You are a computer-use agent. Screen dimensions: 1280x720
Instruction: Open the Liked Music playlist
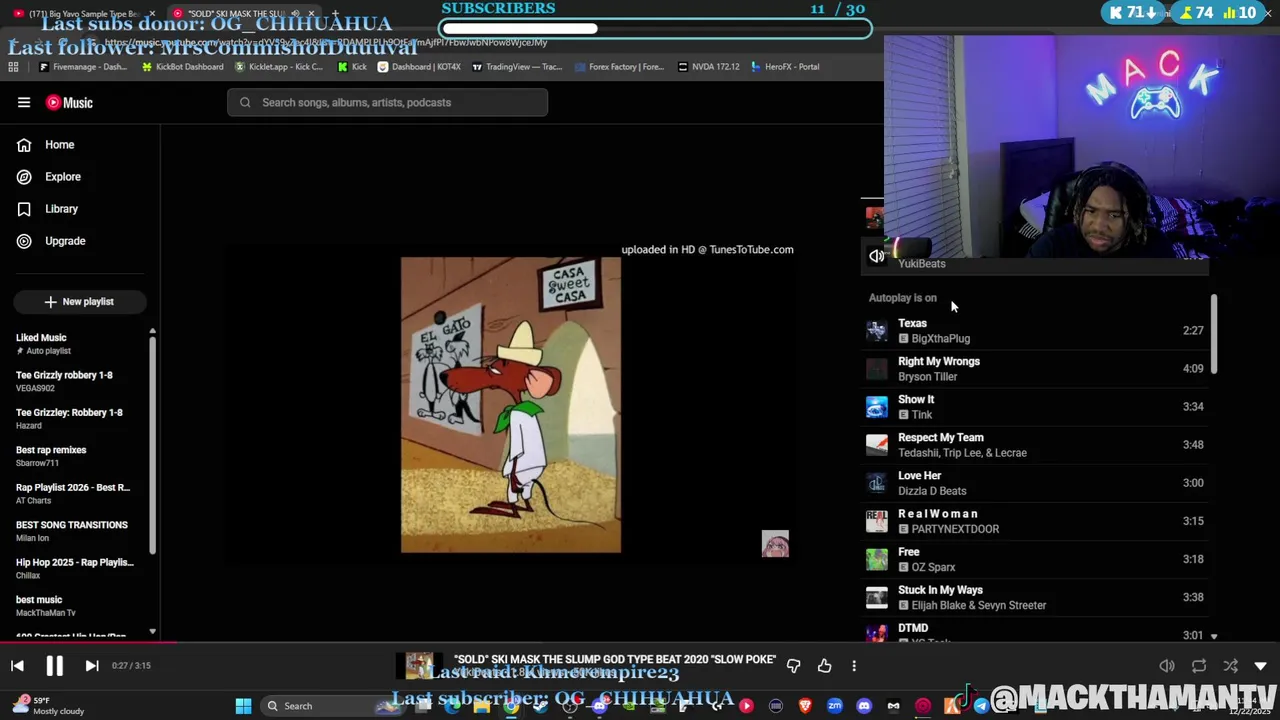(76, 344)
